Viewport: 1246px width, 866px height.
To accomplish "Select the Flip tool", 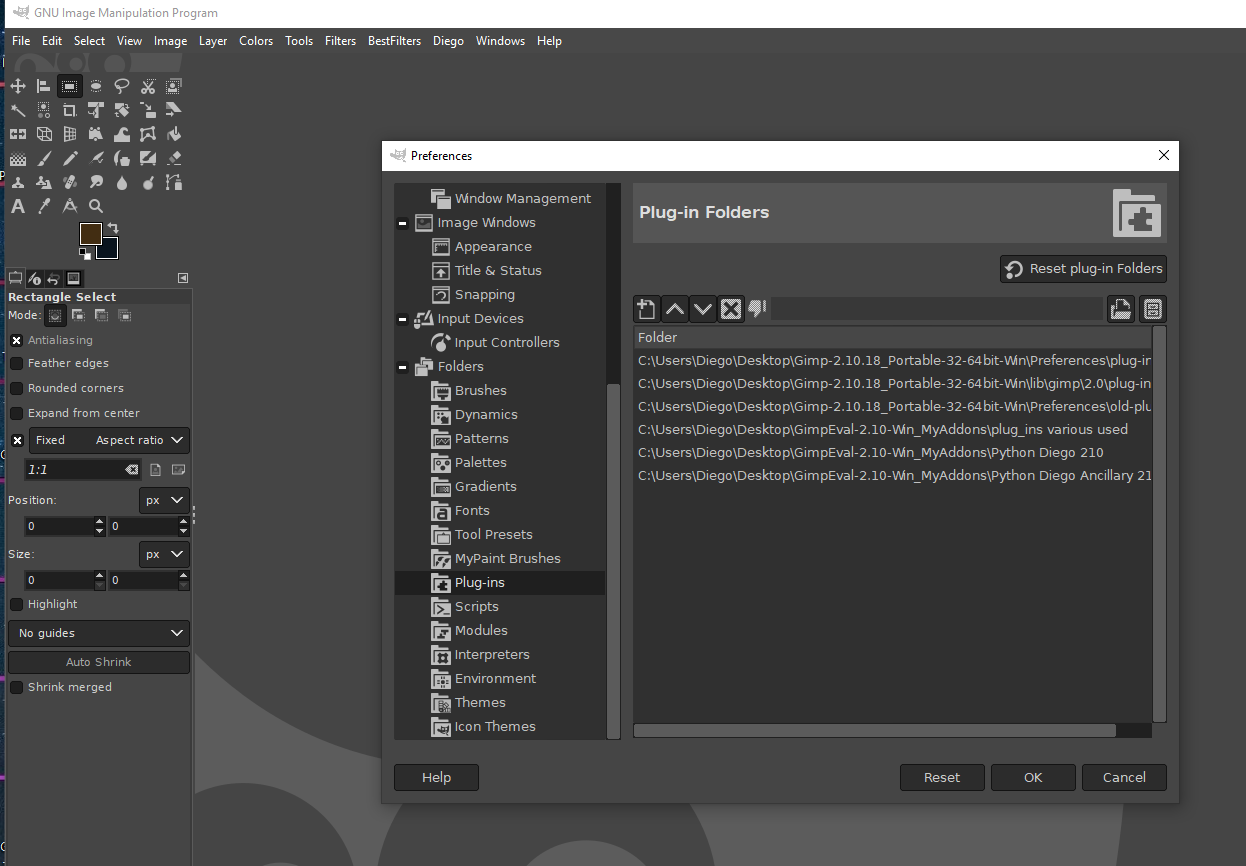I will click(18, 134).
